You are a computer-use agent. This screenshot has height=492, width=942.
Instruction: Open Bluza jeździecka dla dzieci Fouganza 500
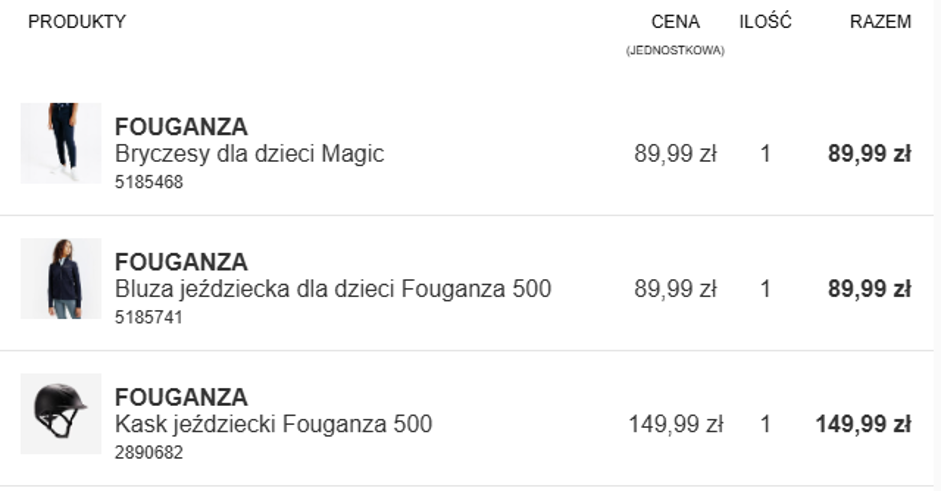(x=333, y=289)
